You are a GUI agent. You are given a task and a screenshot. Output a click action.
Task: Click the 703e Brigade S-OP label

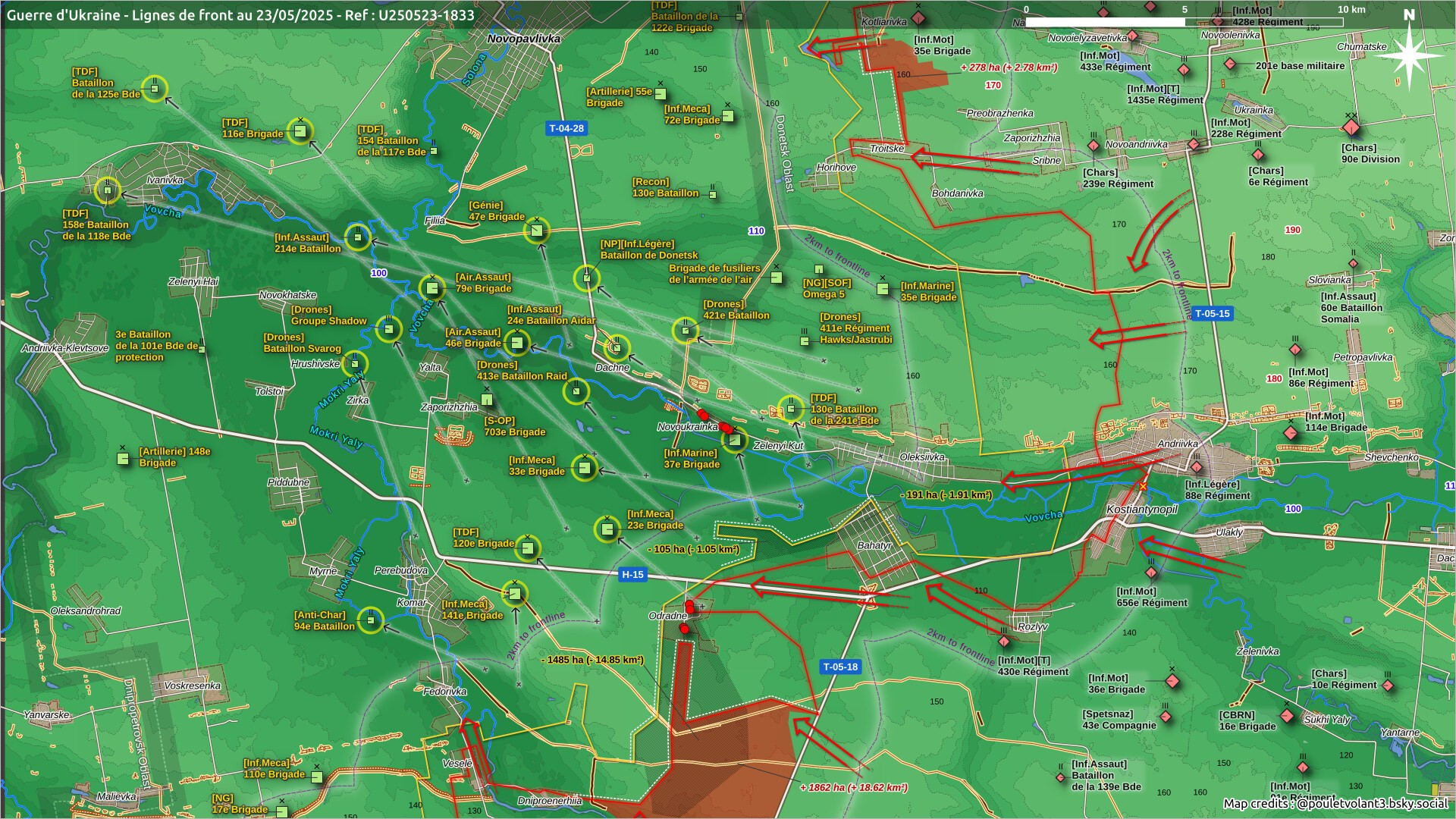click(x=515, y=426)
